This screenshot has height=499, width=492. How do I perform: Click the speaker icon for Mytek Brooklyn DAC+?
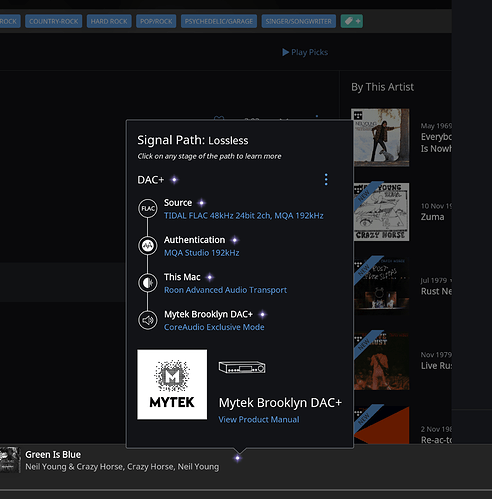coord(148,320)
